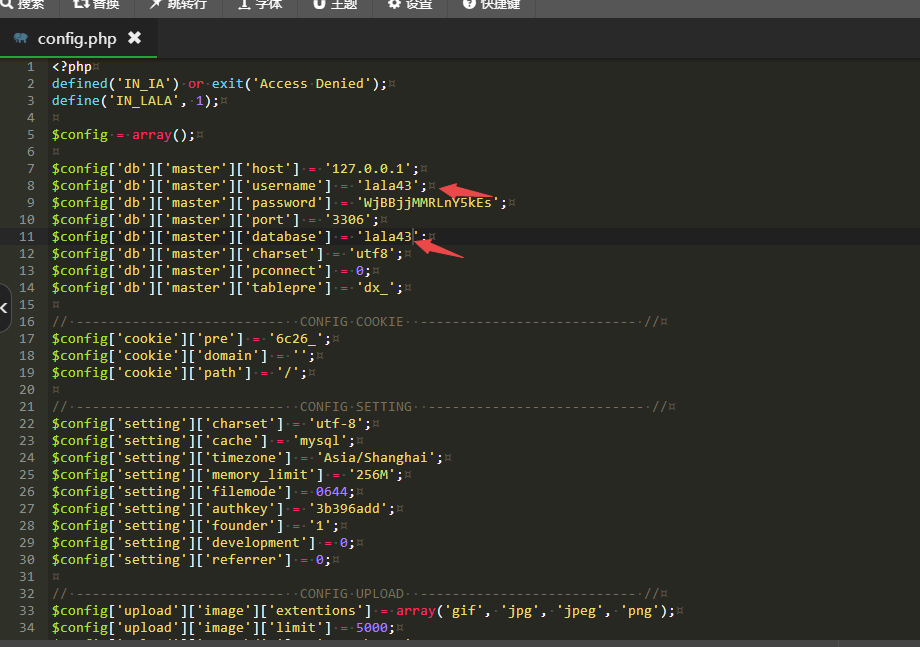Viewport: 920px width, 647px height.
Task: Click the '127.0.0.1' host value
Action: [368, 169]
